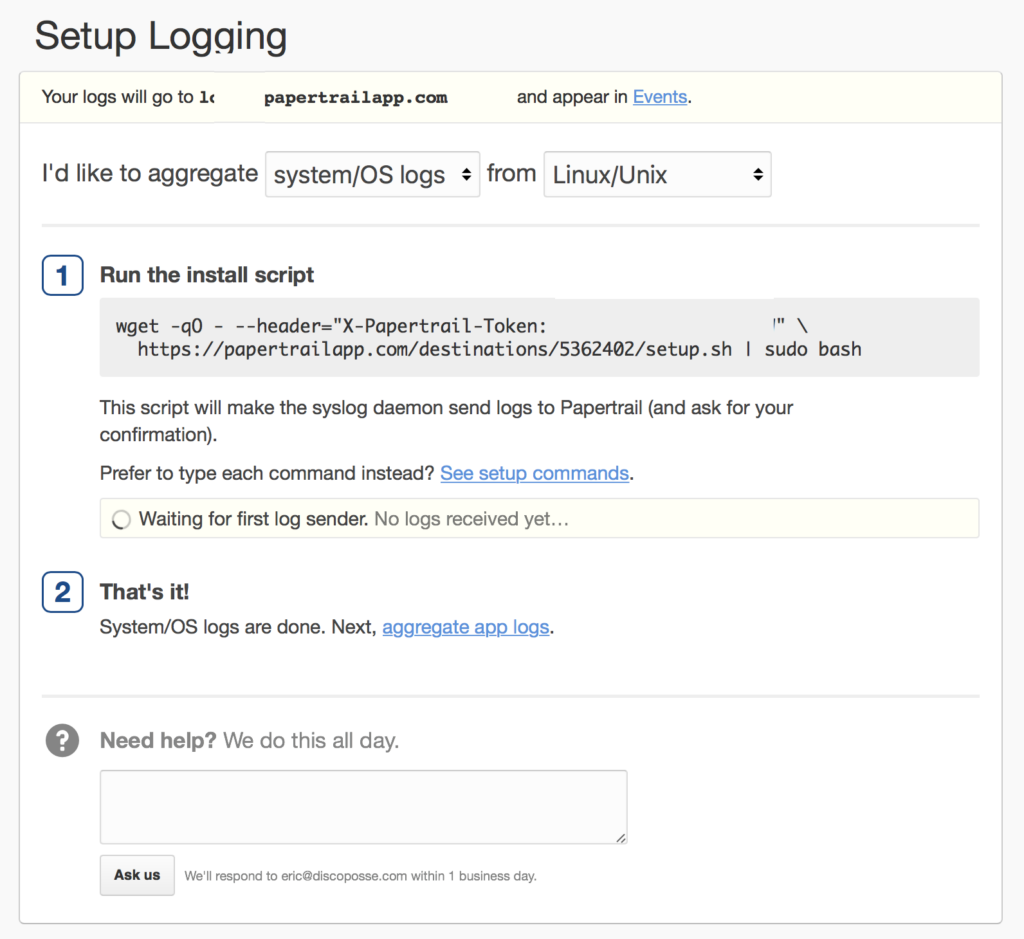1024x939 pixels.
Task: Follow the aggregate app logs link
Action: 466,627
